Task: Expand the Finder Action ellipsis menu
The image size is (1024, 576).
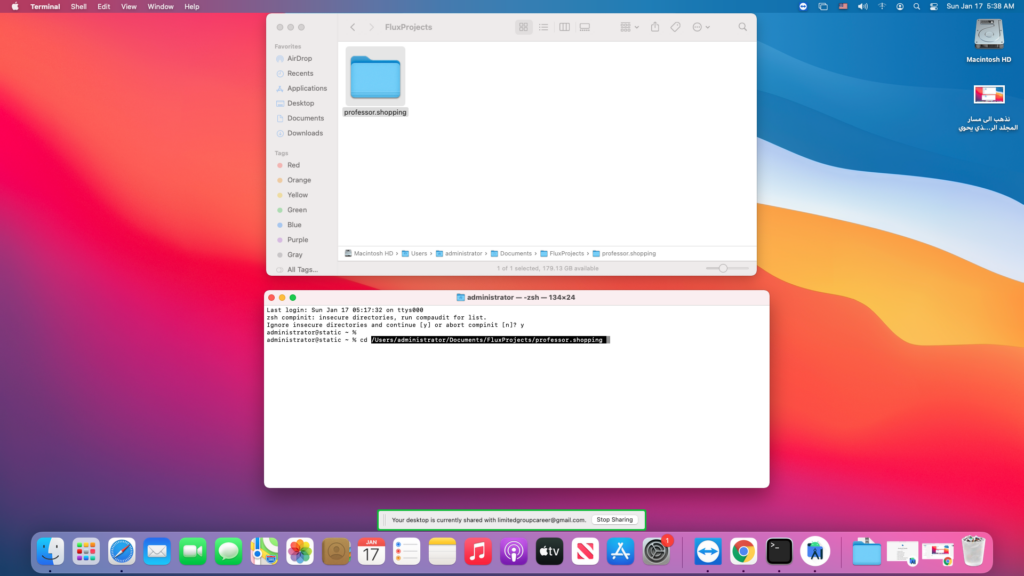Action: click(701, 27)
